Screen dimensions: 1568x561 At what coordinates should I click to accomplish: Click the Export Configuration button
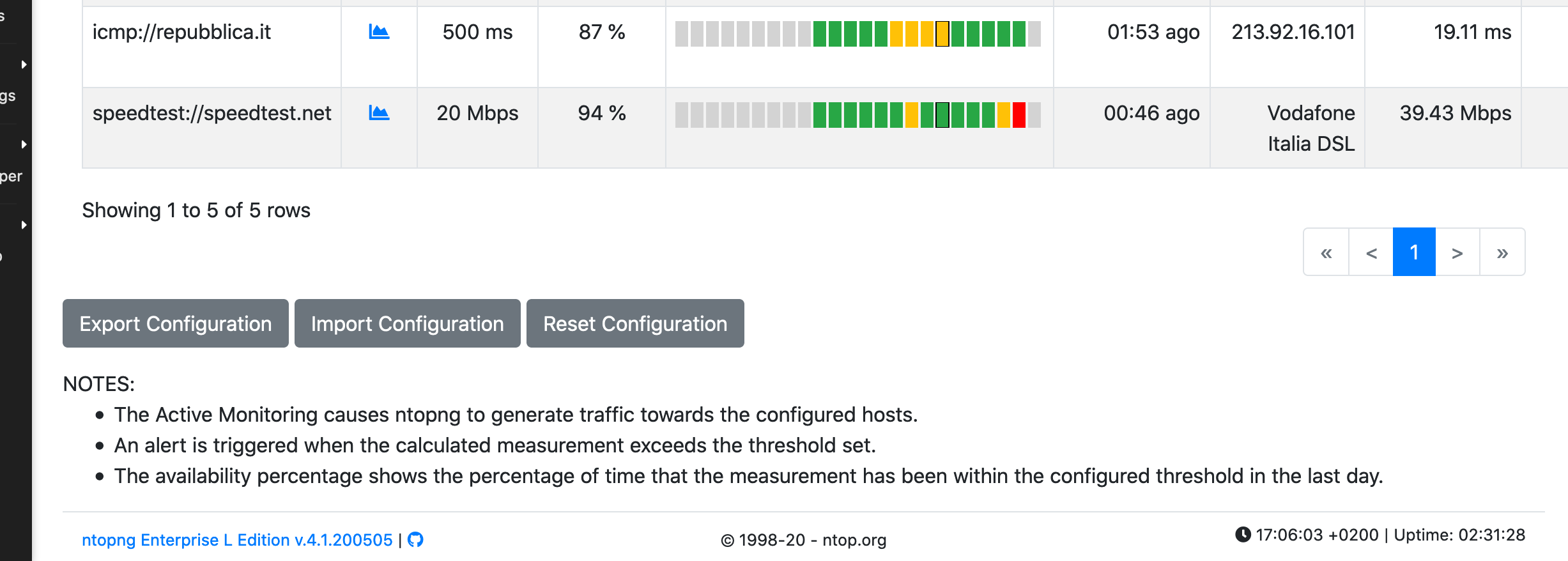174,323
